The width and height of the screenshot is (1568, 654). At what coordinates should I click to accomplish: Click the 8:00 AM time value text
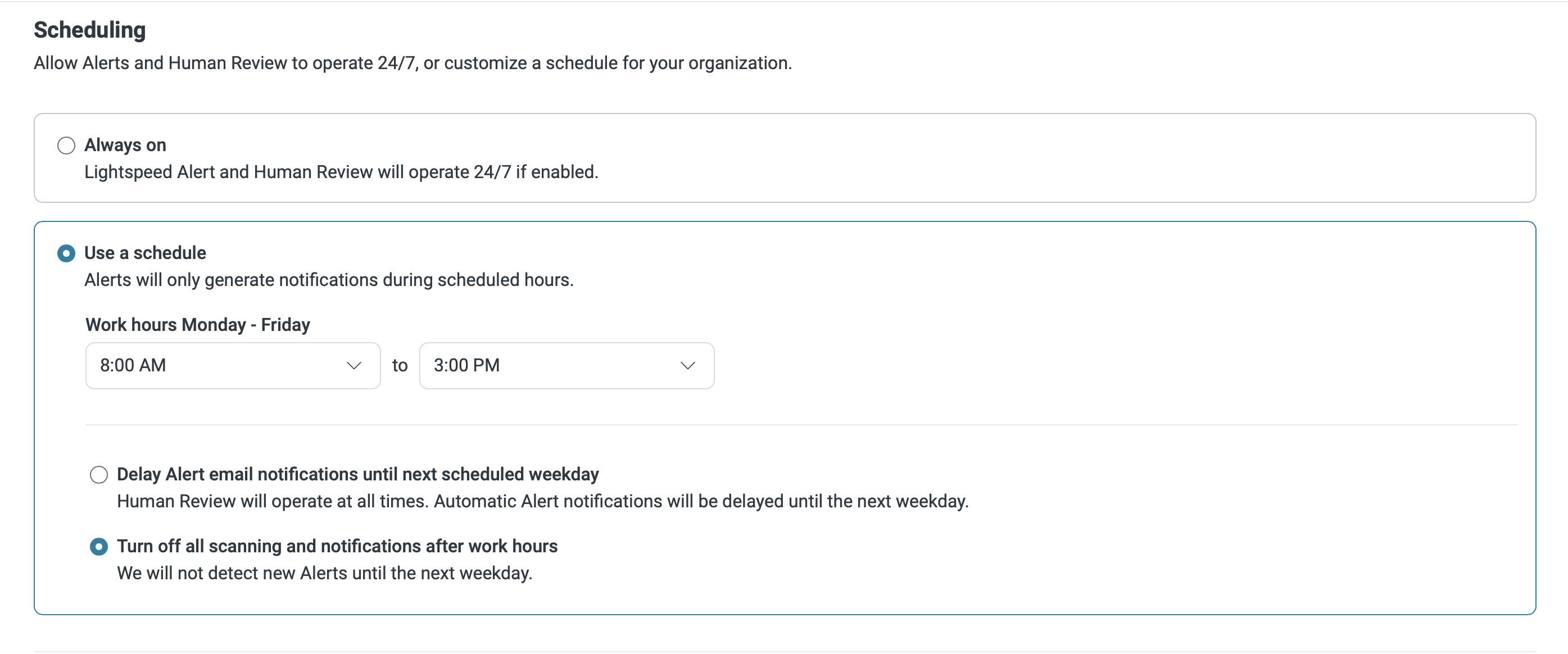coord(133,365)
